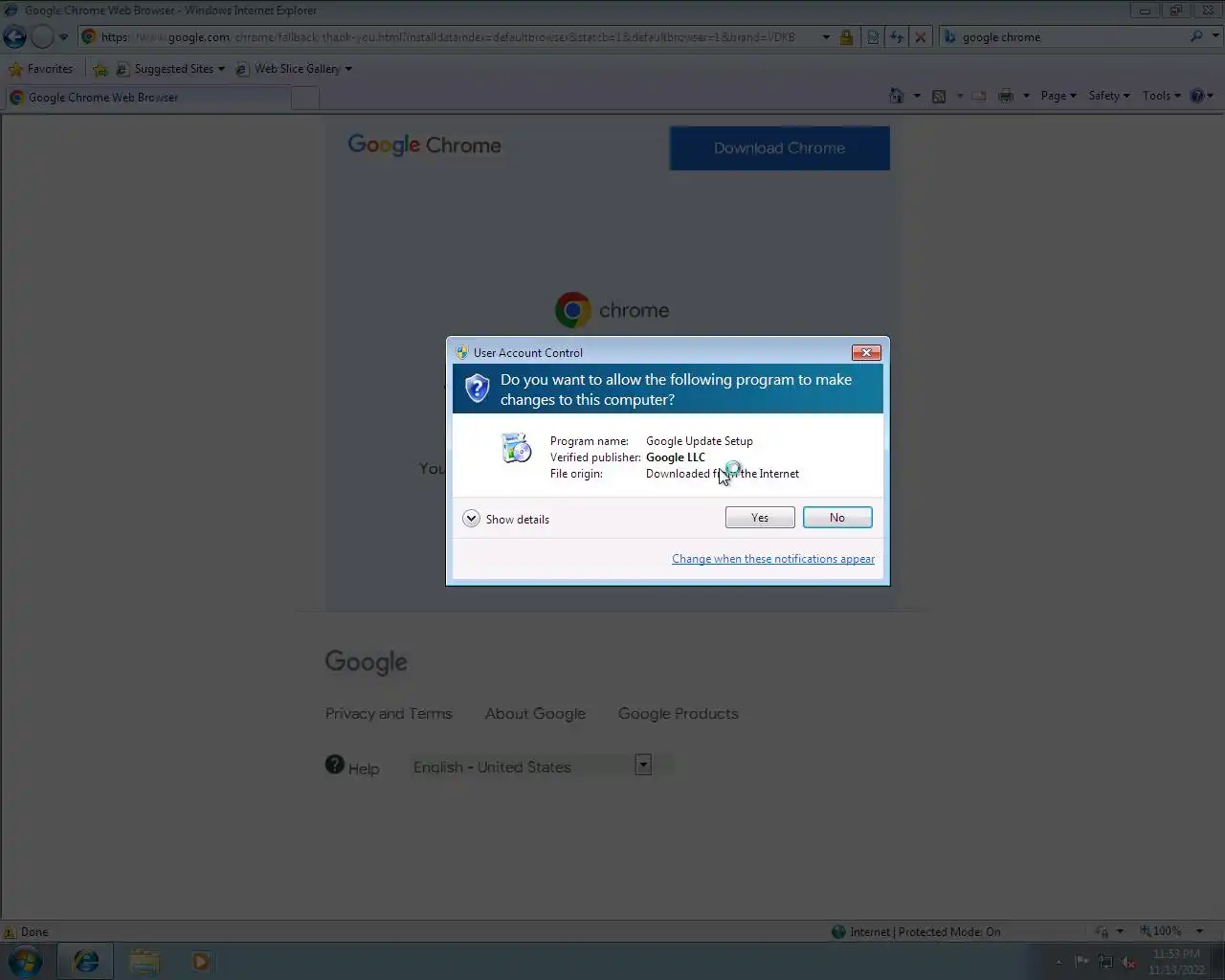Click Internet Explorer taskbar icon
1225x980 pixels.
86,961
